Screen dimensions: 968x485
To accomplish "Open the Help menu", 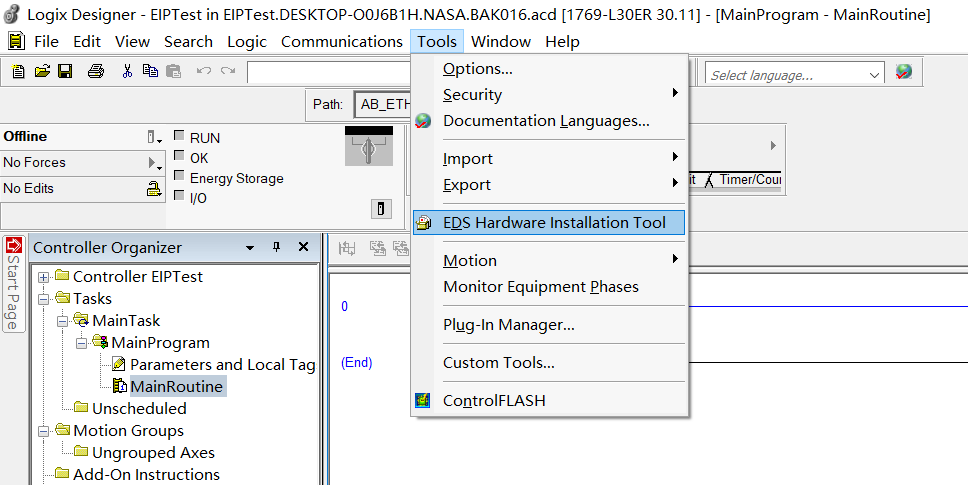I will [x=562, y=41].
